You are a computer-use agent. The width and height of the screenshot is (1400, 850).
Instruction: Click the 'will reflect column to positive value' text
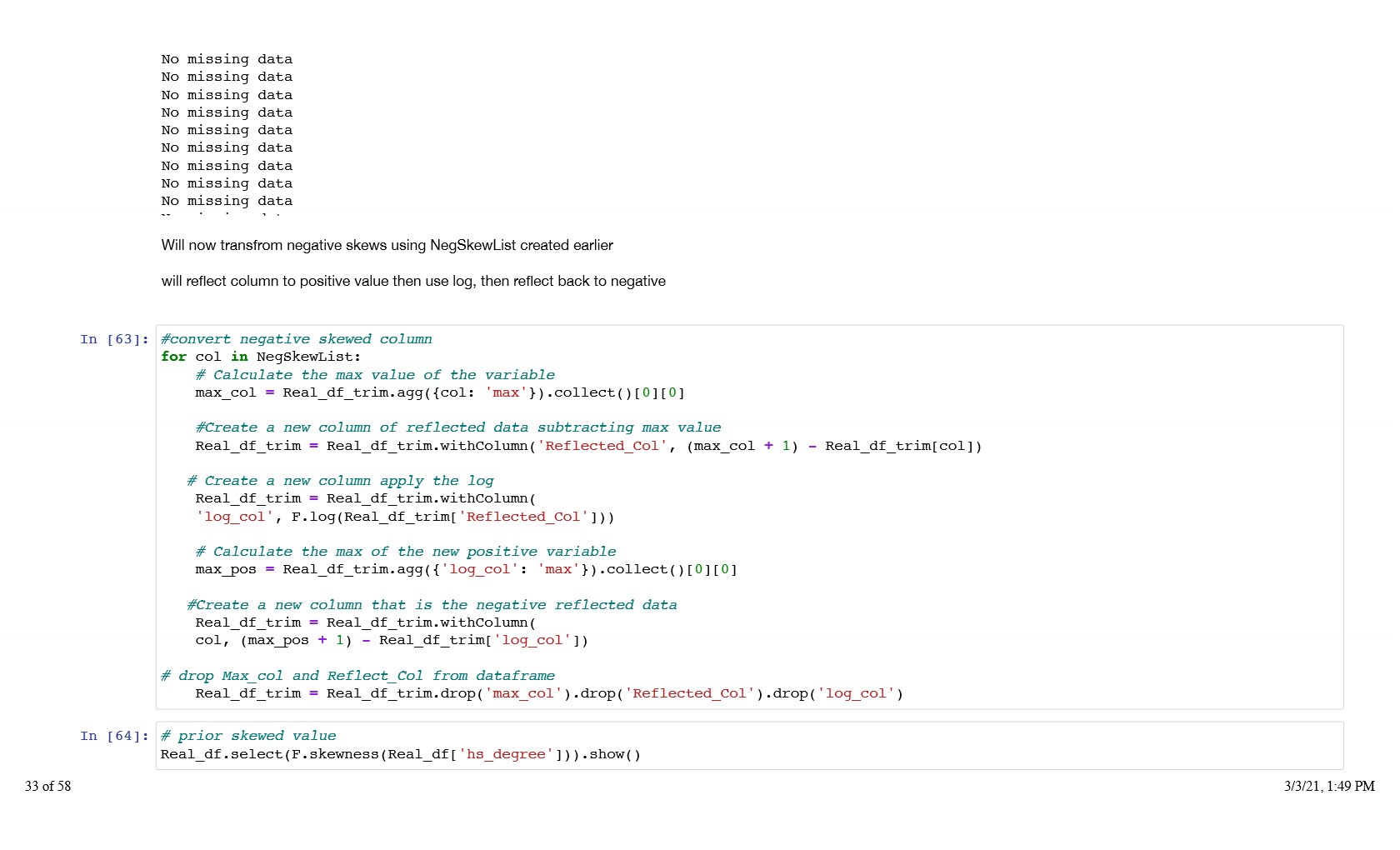(x=413, y=281)
